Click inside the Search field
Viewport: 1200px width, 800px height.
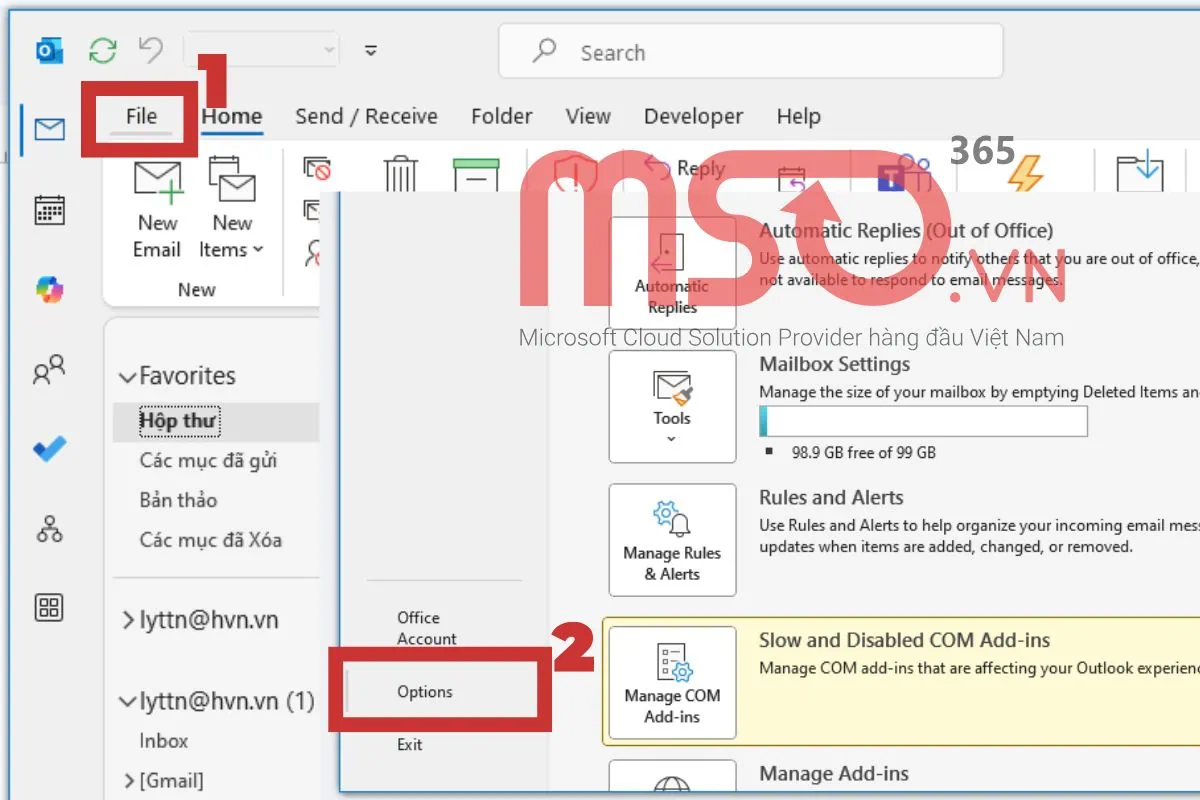pos(750,52)
